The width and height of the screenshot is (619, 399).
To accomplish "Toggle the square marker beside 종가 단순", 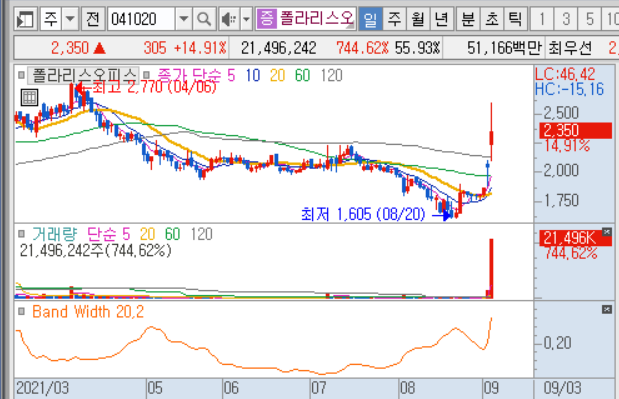I will [x=146, y=75].
